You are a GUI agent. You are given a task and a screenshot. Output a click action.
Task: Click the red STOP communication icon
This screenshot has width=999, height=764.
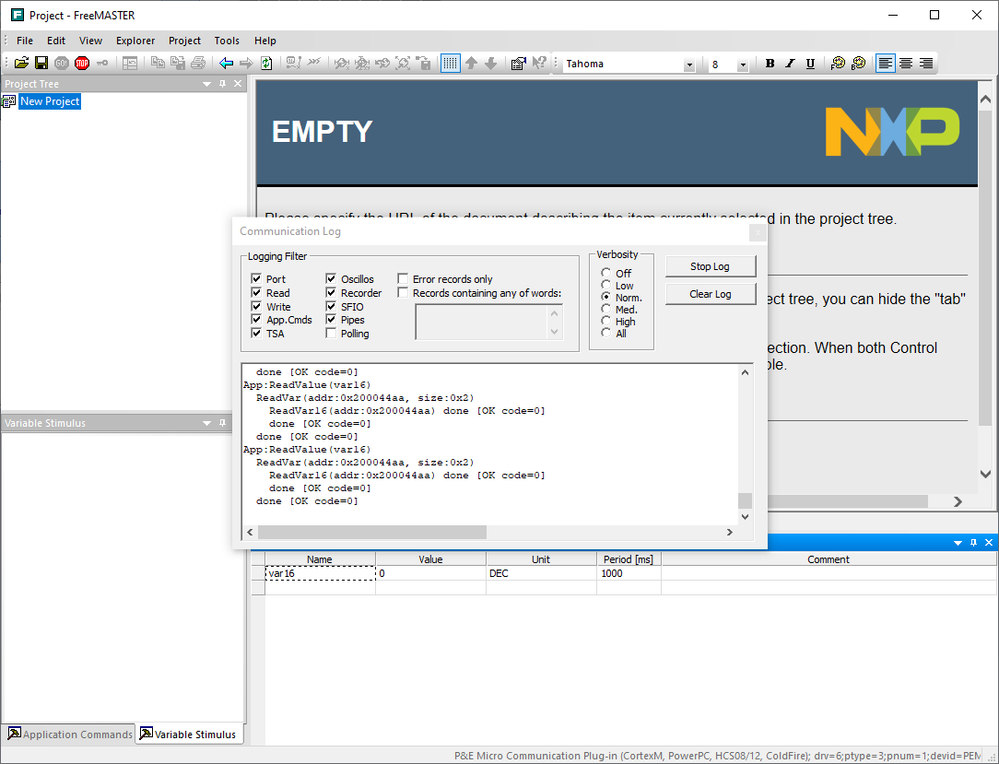82,63
